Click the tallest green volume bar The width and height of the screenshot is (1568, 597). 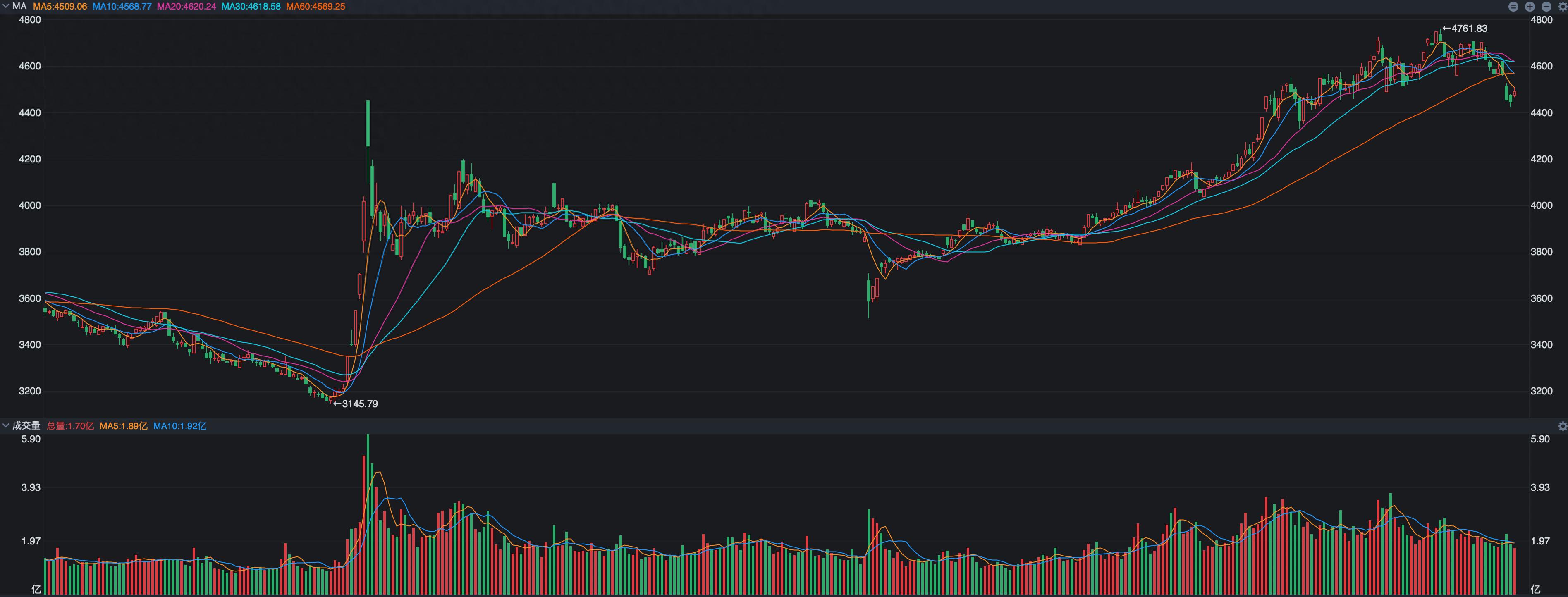click(368, 517)
